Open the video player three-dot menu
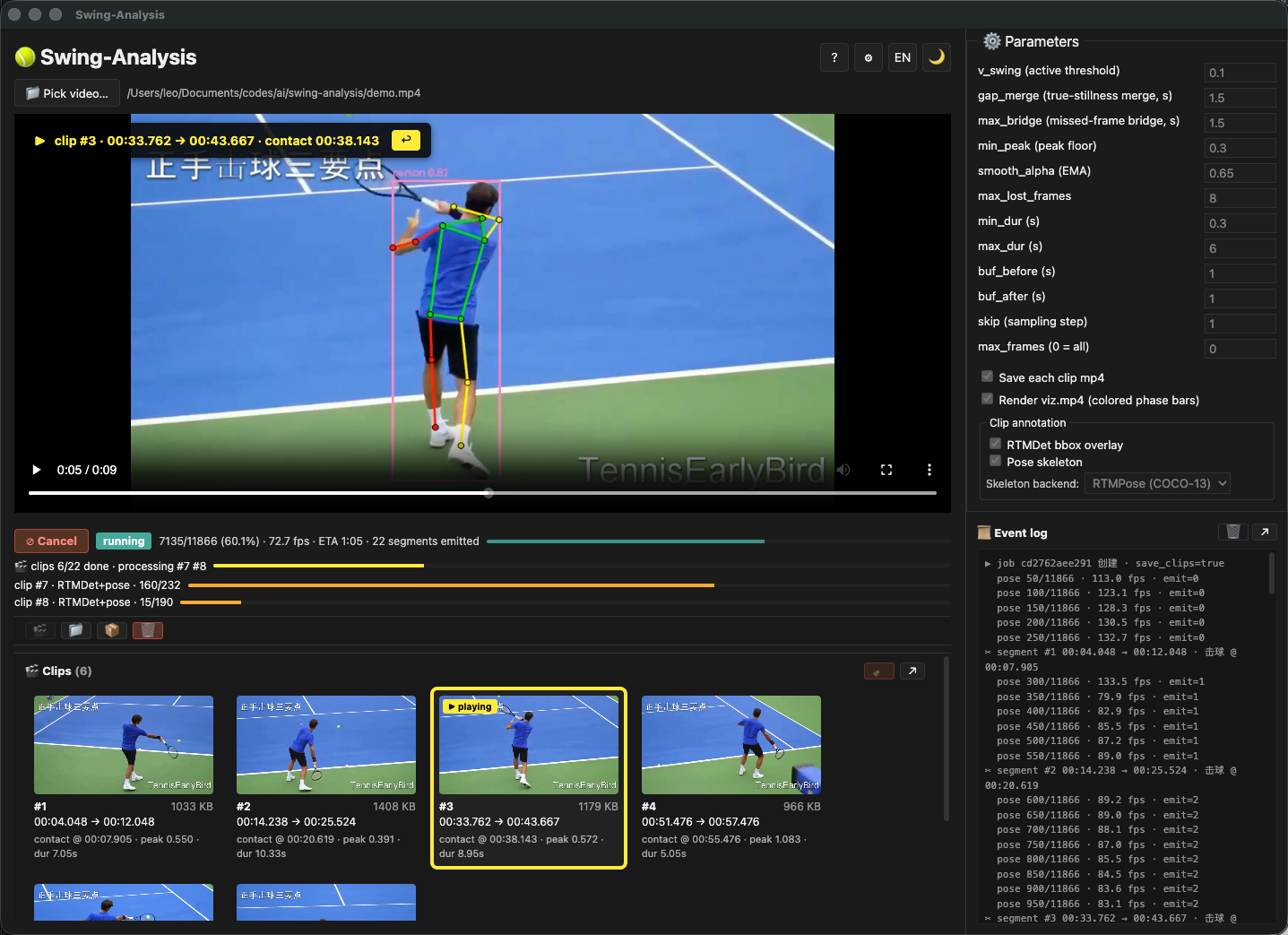Image resolution: width=1288 pixels, height=935 pixels. coord(929,470)
